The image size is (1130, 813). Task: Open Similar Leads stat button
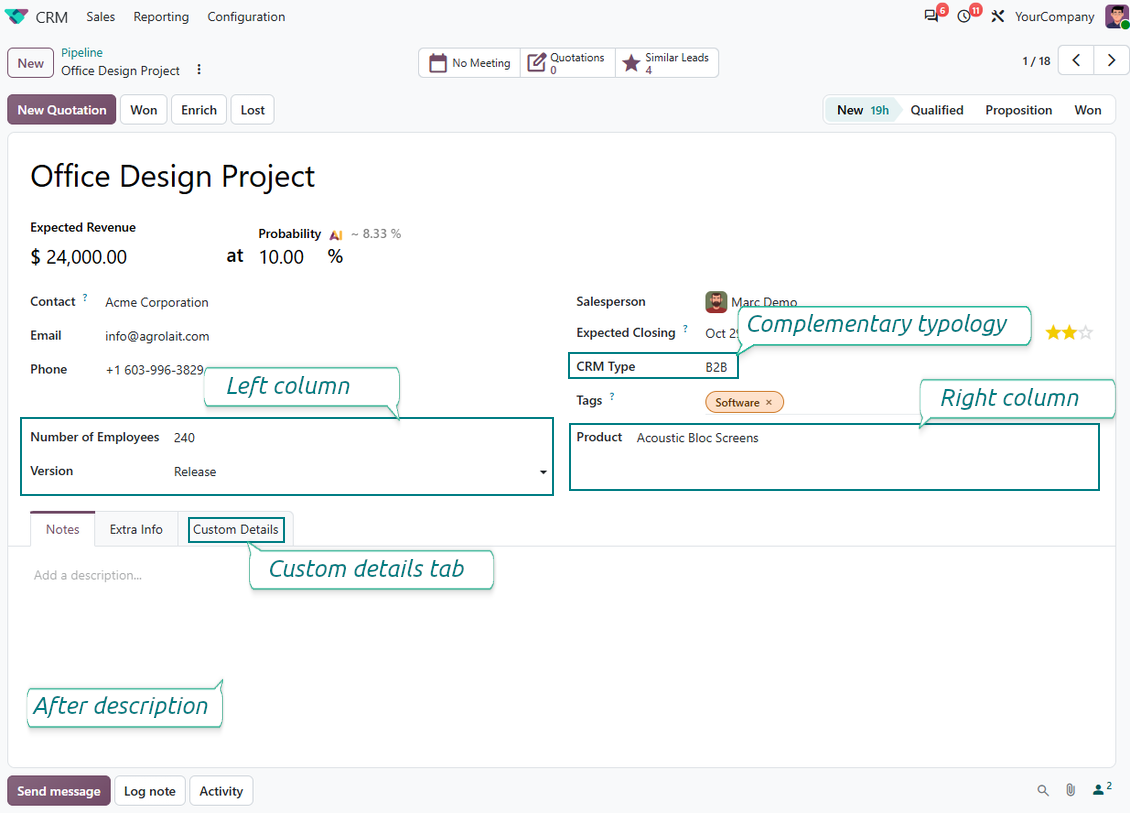pyautogui.click(x=667, y=63)
